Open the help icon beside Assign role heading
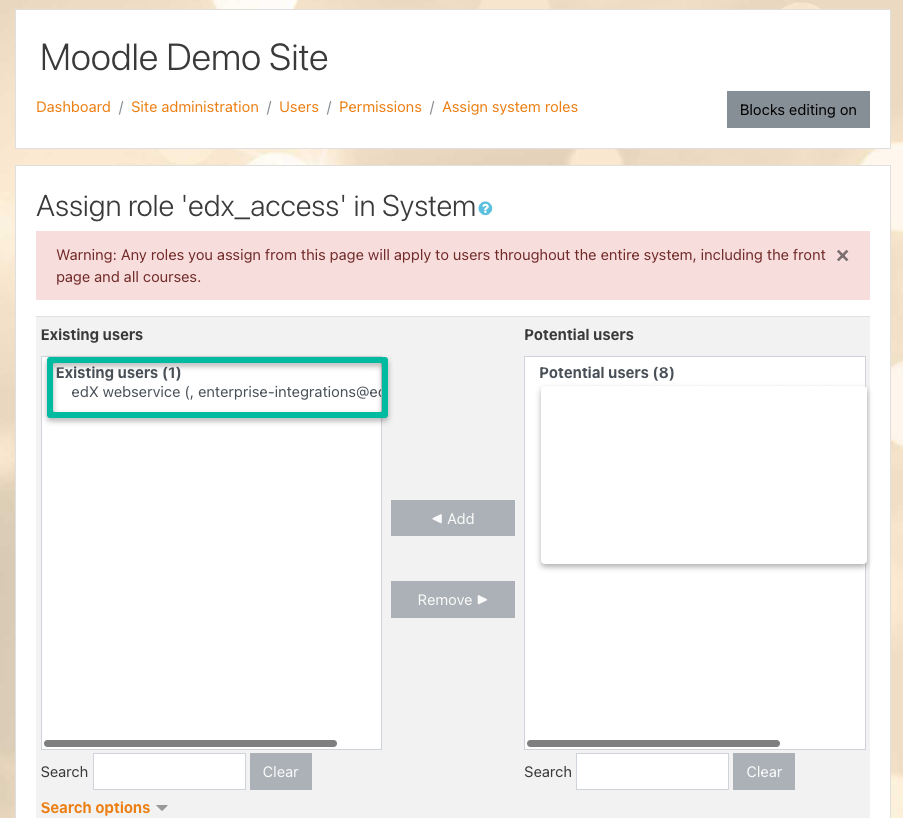903x818 pixels. [485, 209]
